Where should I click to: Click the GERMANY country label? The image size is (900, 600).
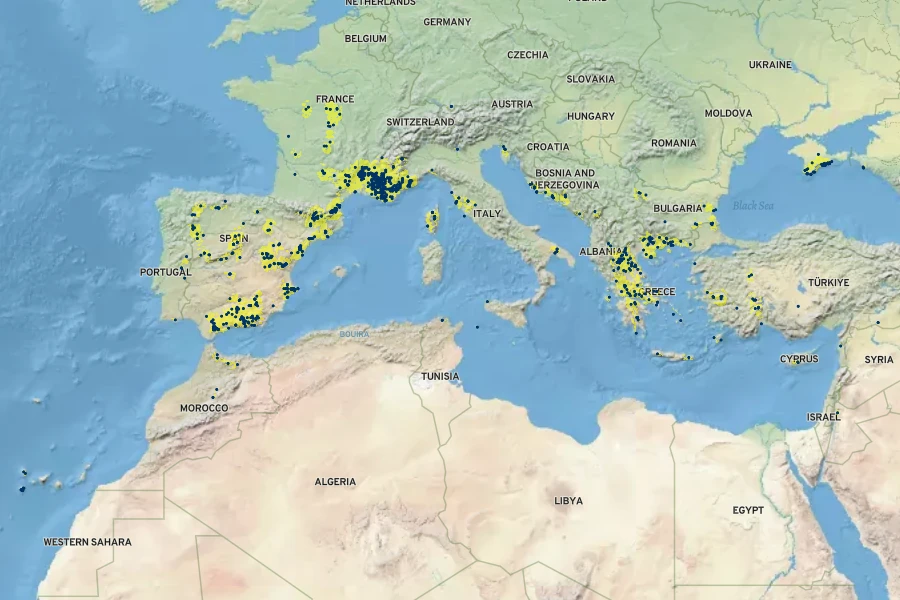tap(447, 22)
